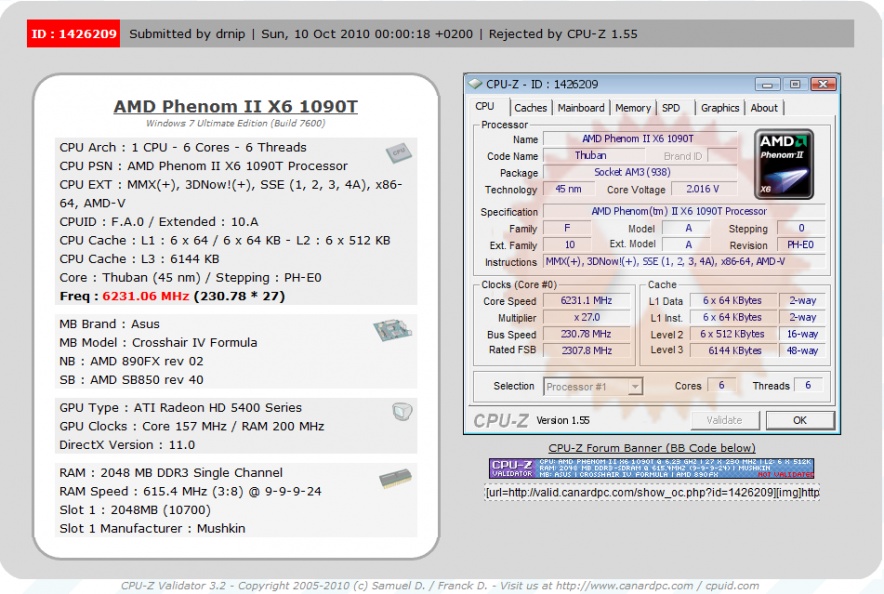Click the AMD Phenom II logo
This screenshot has width=884, height=594.
[783, 164]
